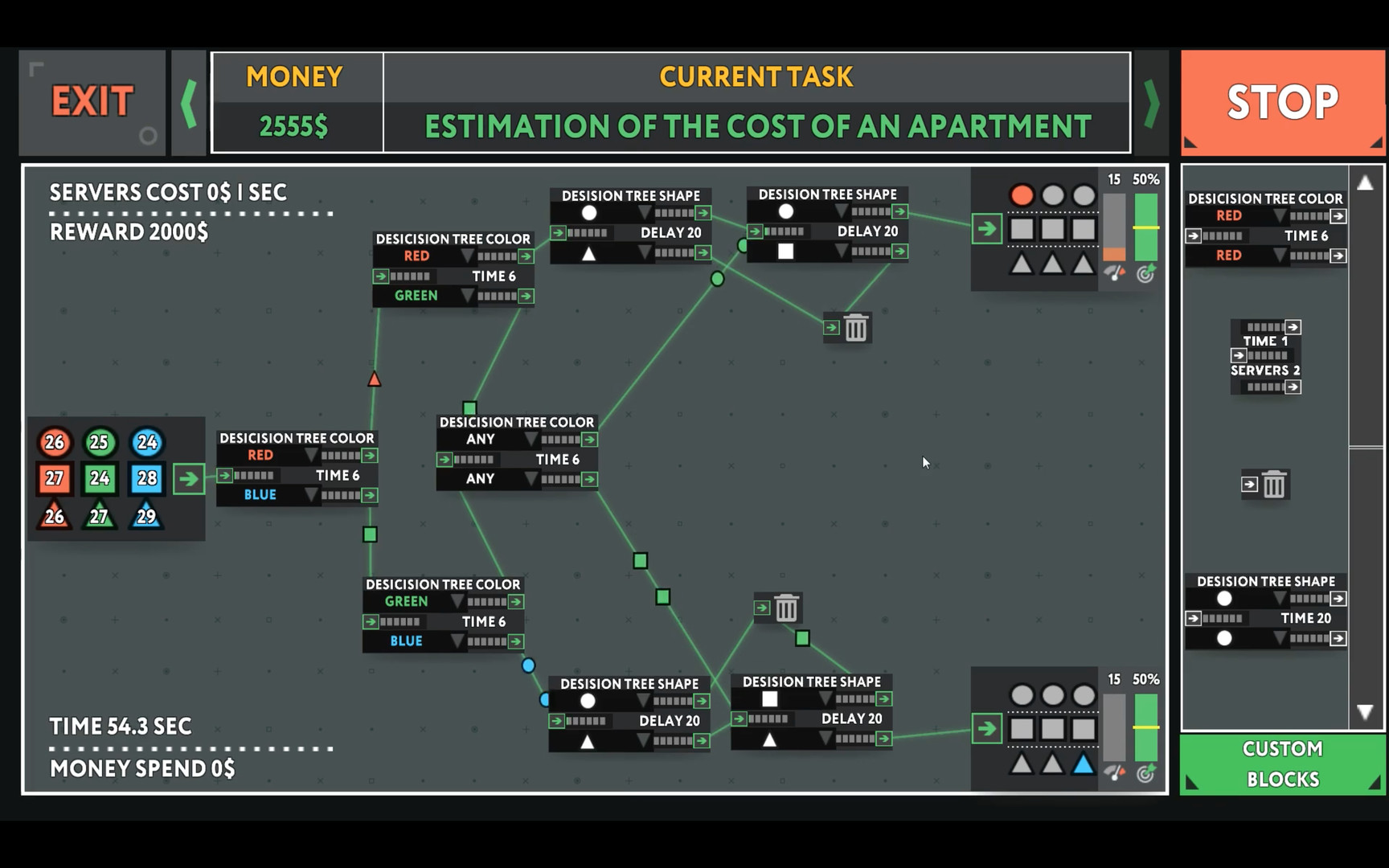The image size is (1389, 868).
Task: Click the target accuracy icon on the bottom output block
Action: 1145,773
